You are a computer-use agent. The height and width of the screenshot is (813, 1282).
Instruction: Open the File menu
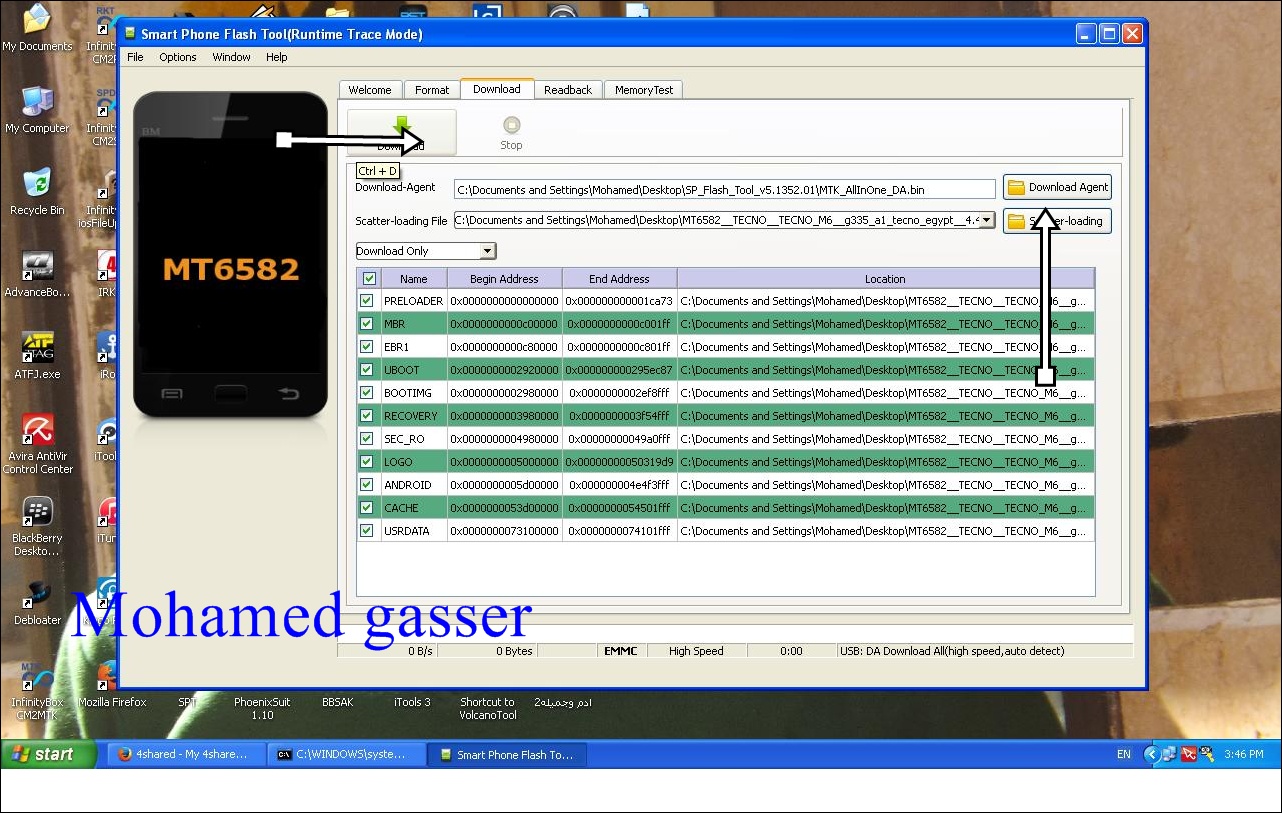[135, 57]
